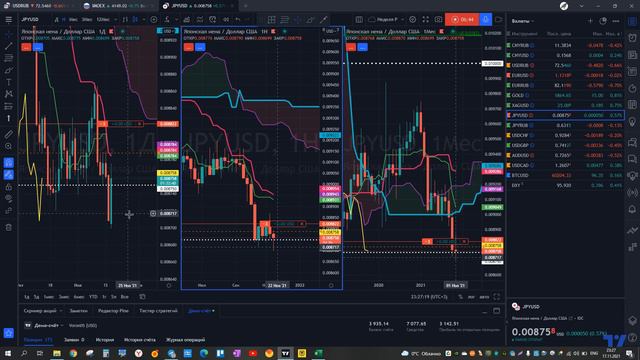Open YouTube from the taskbar
This screenshot has width=640, height=360.
253,353
